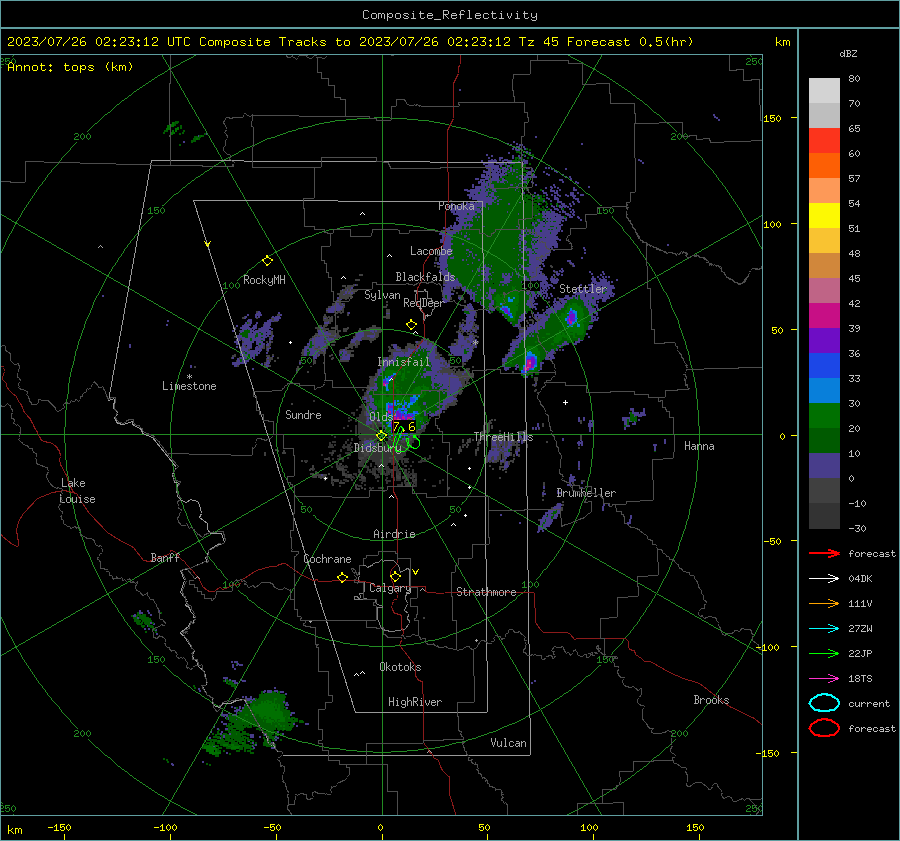
Task: Click the magenta 18TS arrow icon
Action: [824, 678]
